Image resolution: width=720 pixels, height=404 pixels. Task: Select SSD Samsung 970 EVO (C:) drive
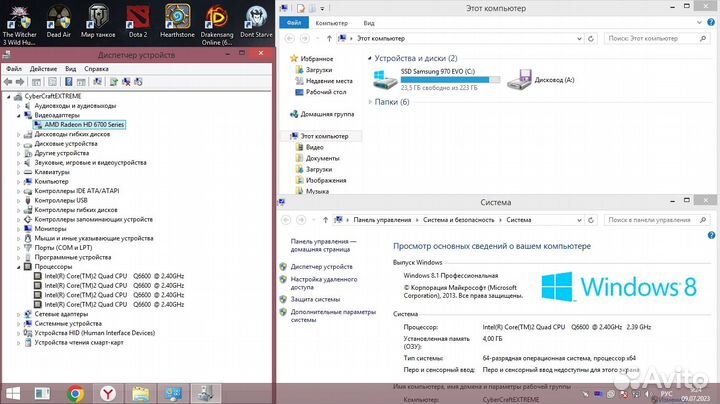tap(435, 79)
